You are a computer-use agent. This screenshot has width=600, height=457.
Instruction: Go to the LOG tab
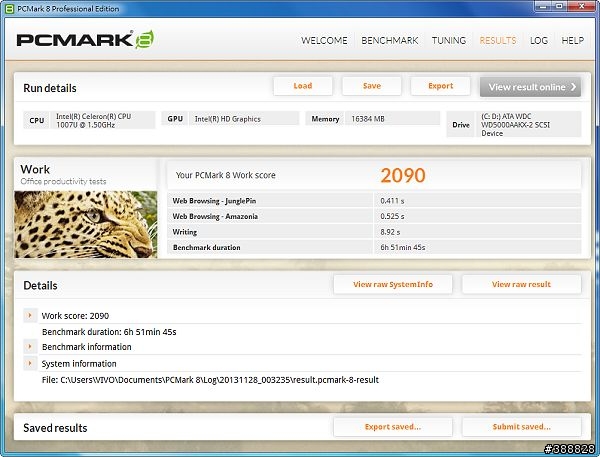[539, 40]
